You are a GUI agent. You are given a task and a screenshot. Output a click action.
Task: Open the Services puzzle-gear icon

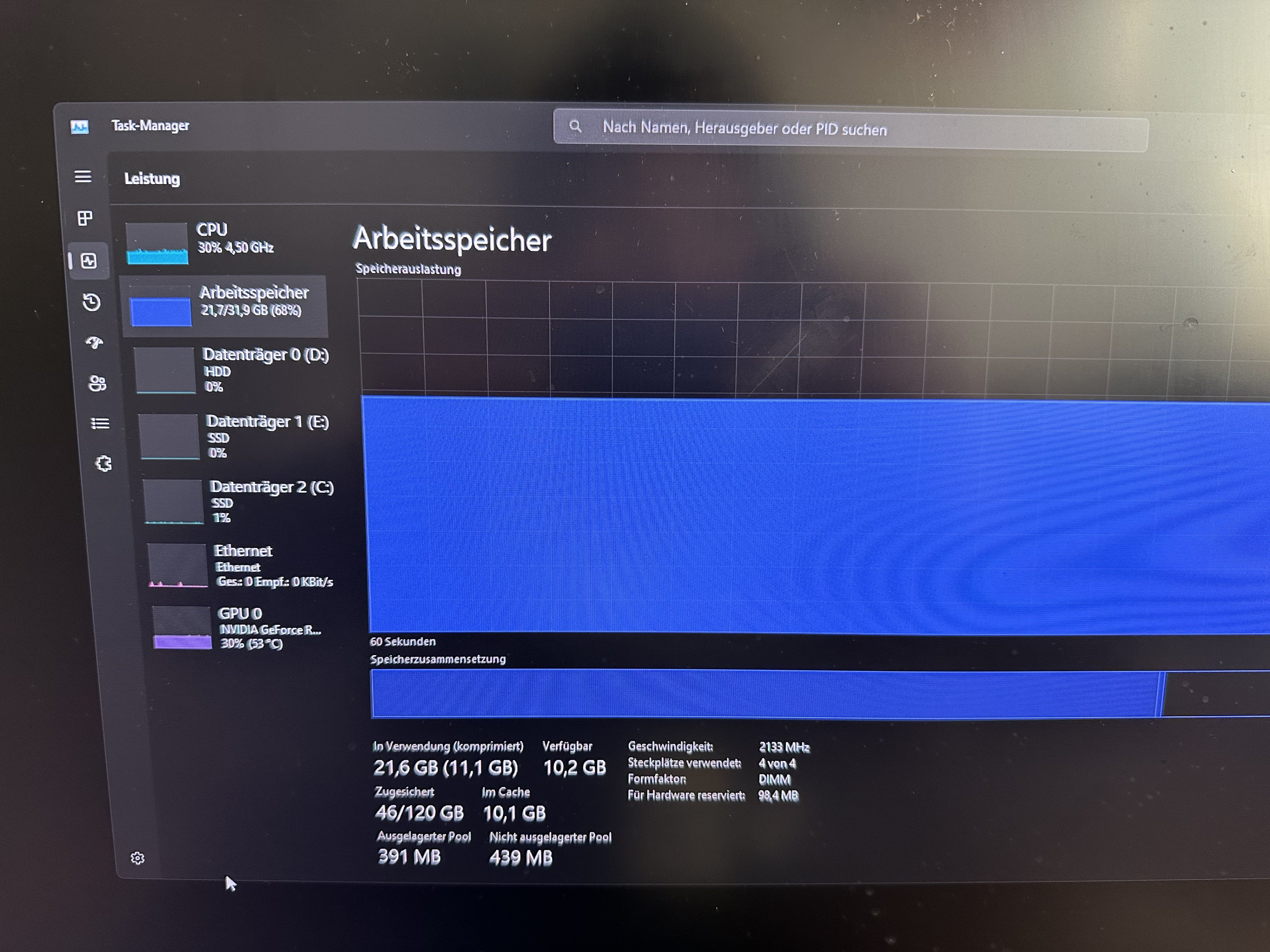[x=103, y=464]
